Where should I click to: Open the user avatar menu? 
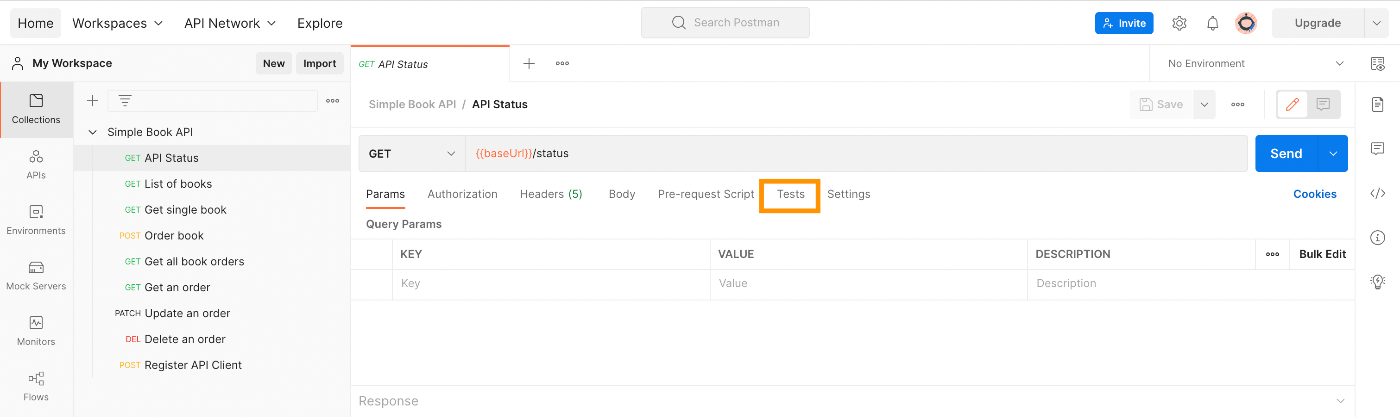1246,23
